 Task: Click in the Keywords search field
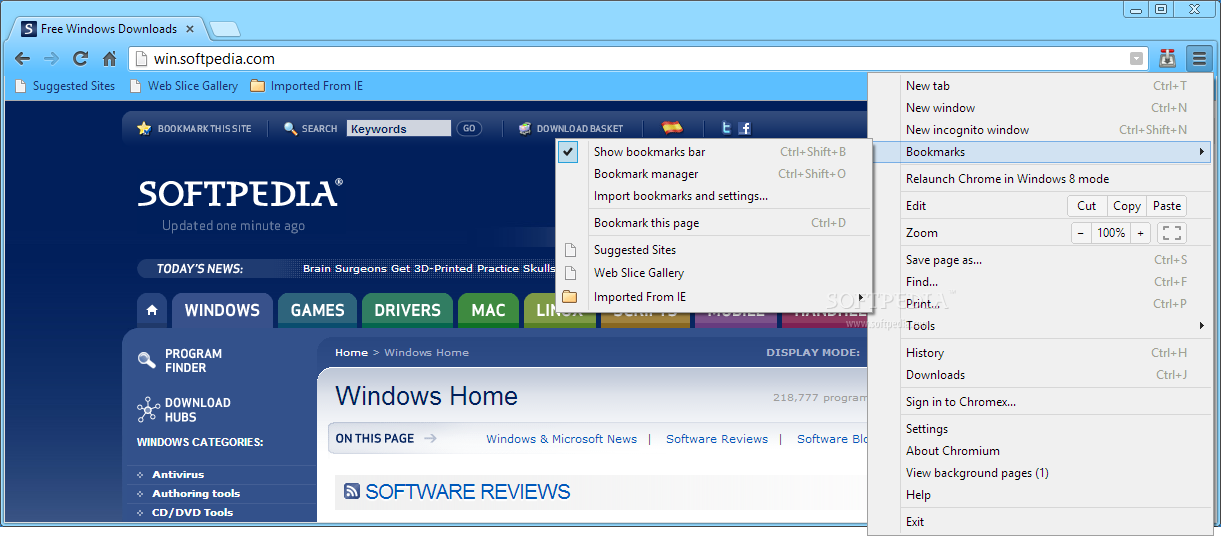point(399,128)
